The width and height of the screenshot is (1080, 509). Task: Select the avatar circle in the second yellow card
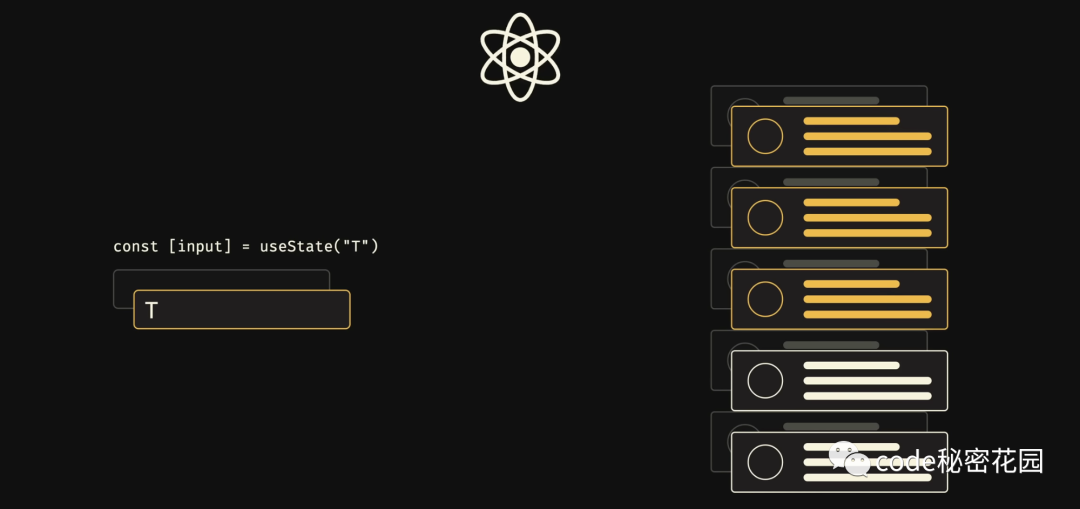tap(765, 217)
